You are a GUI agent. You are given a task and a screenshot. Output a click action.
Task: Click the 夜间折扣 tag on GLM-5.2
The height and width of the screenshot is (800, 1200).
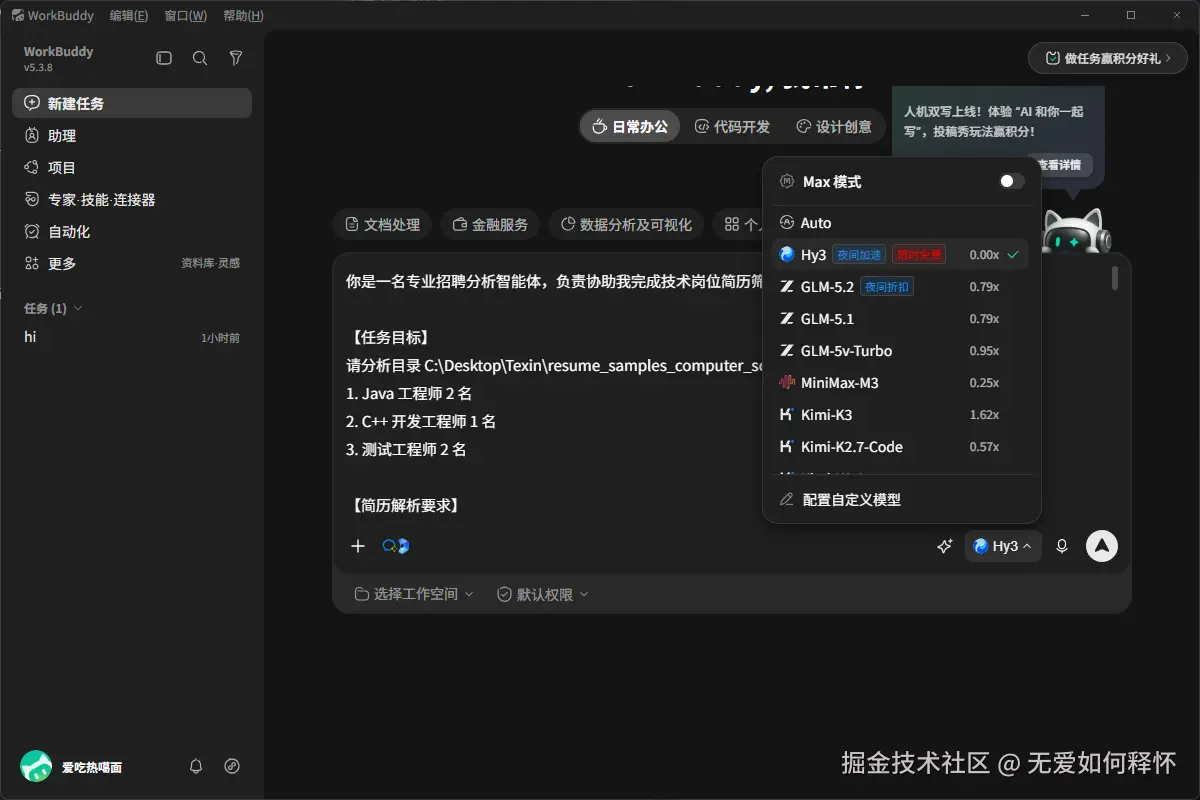tap(887, 287)
